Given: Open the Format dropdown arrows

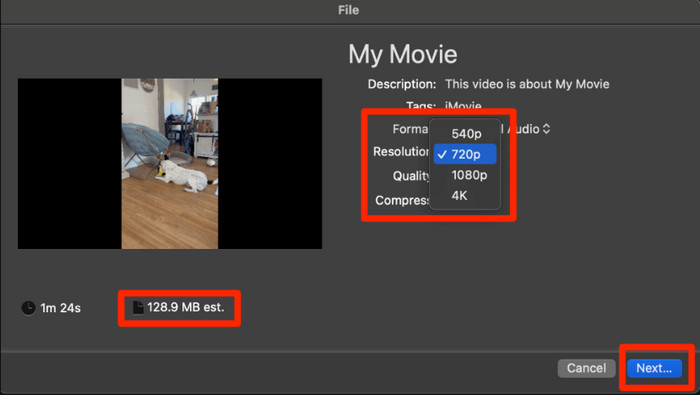Looking at the screenshot, I should (546, 129).
